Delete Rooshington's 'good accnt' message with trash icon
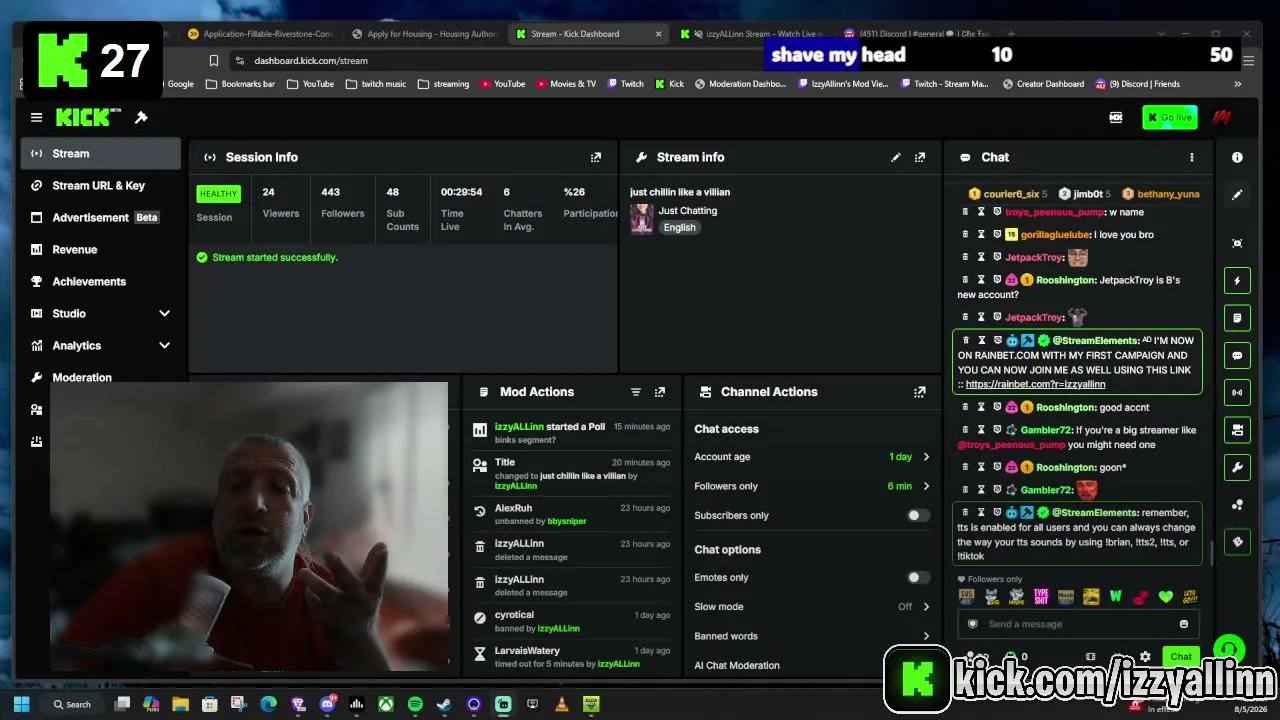The width and height of the screenshot is (1280, 720). point(965,407)
